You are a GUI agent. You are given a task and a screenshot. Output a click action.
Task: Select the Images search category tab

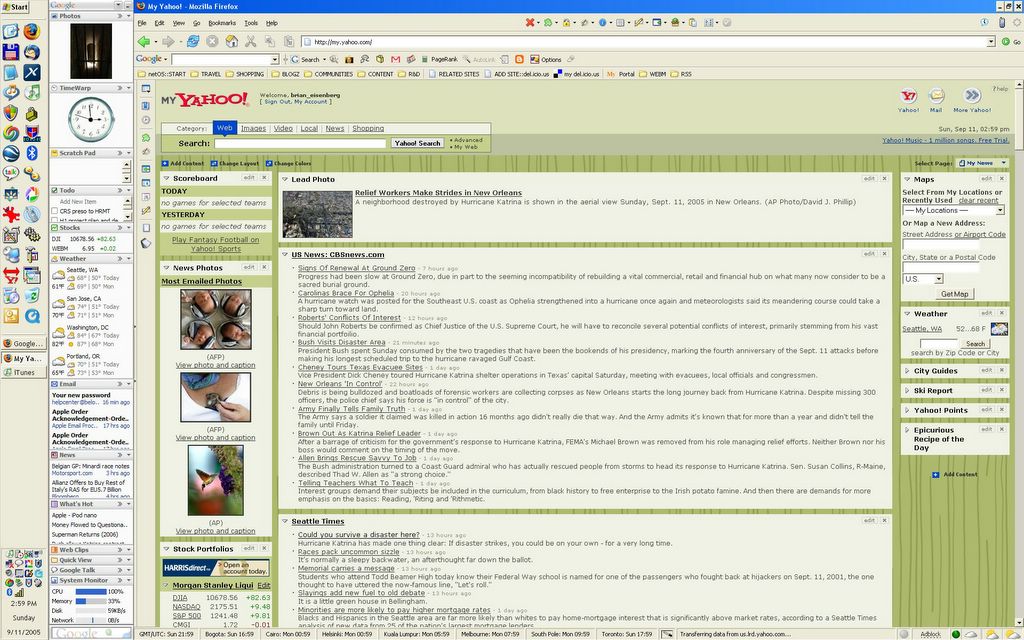tap(253, 129)
